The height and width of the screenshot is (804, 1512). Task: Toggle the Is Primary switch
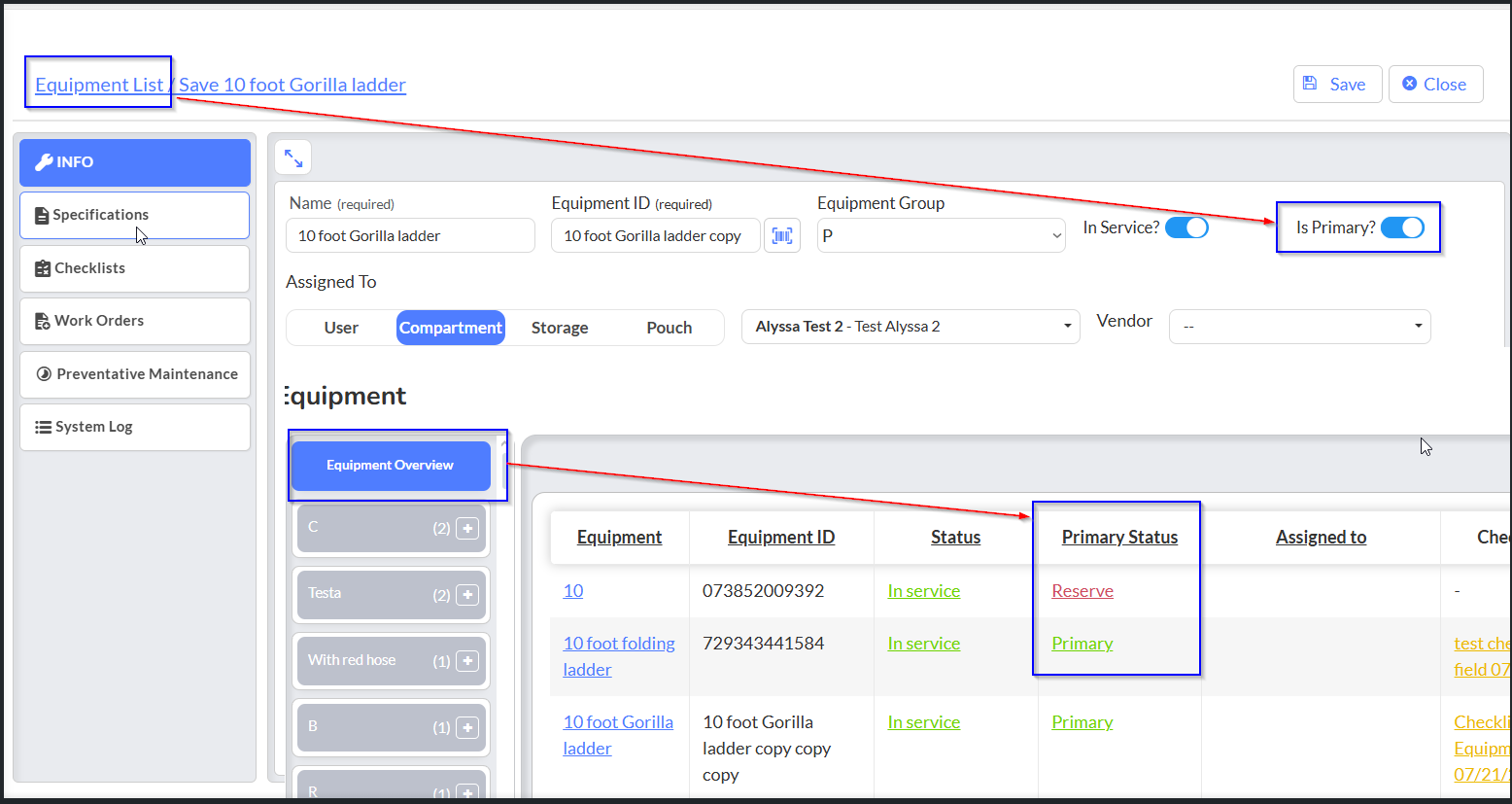[1402, 227]
